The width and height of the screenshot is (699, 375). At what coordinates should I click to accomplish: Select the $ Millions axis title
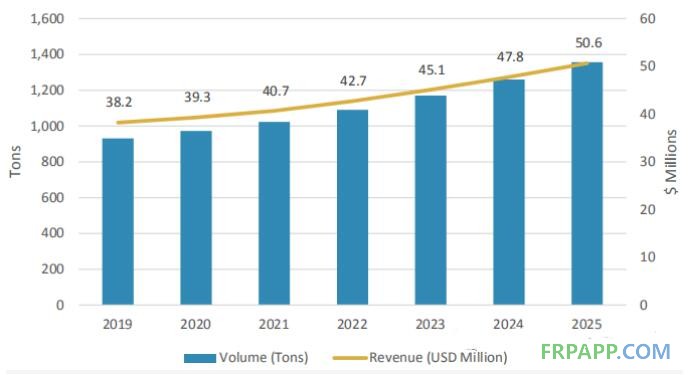pyautogui.click(x=671, y=162)
